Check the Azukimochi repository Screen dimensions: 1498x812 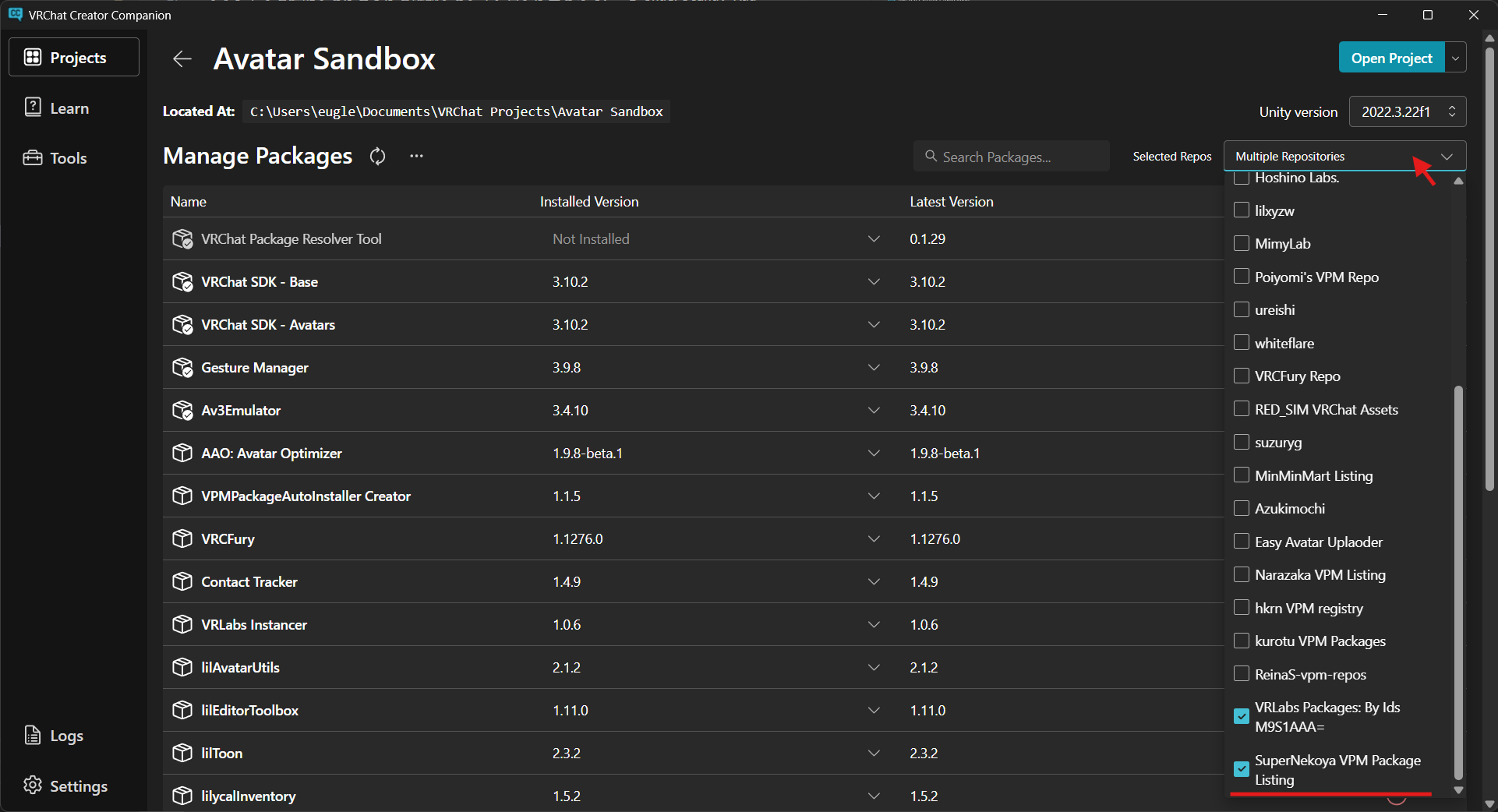tap(1242, 509)
